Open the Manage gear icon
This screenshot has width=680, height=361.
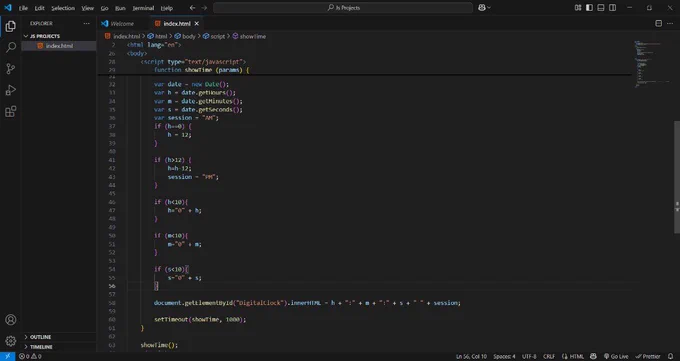click(10, 341)
